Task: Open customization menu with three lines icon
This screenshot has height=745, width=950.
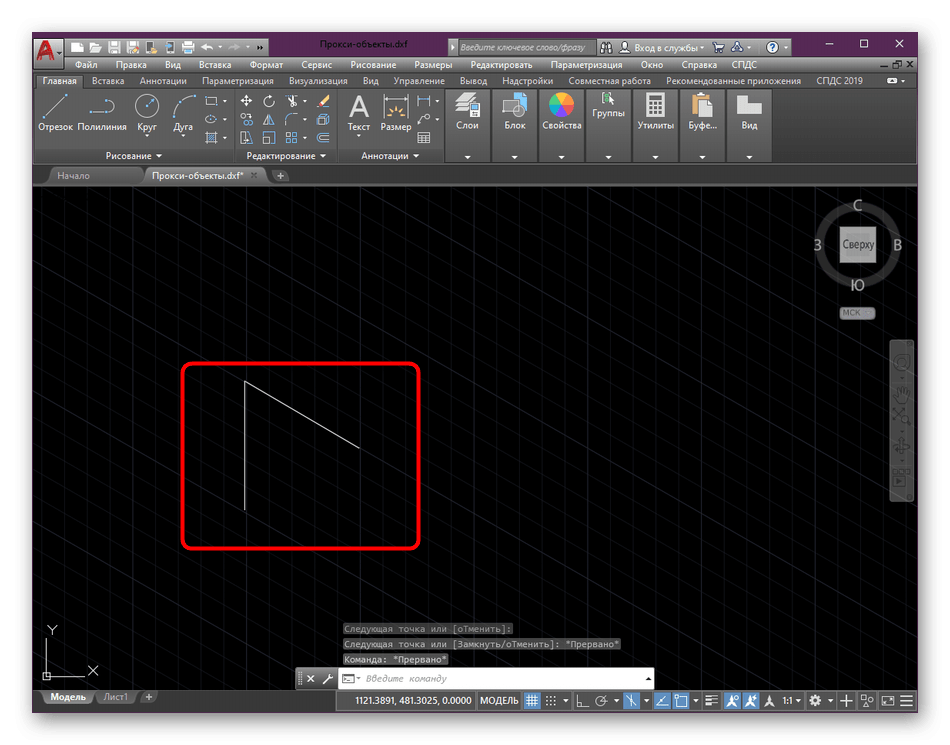Action: [x=906, y=700]
